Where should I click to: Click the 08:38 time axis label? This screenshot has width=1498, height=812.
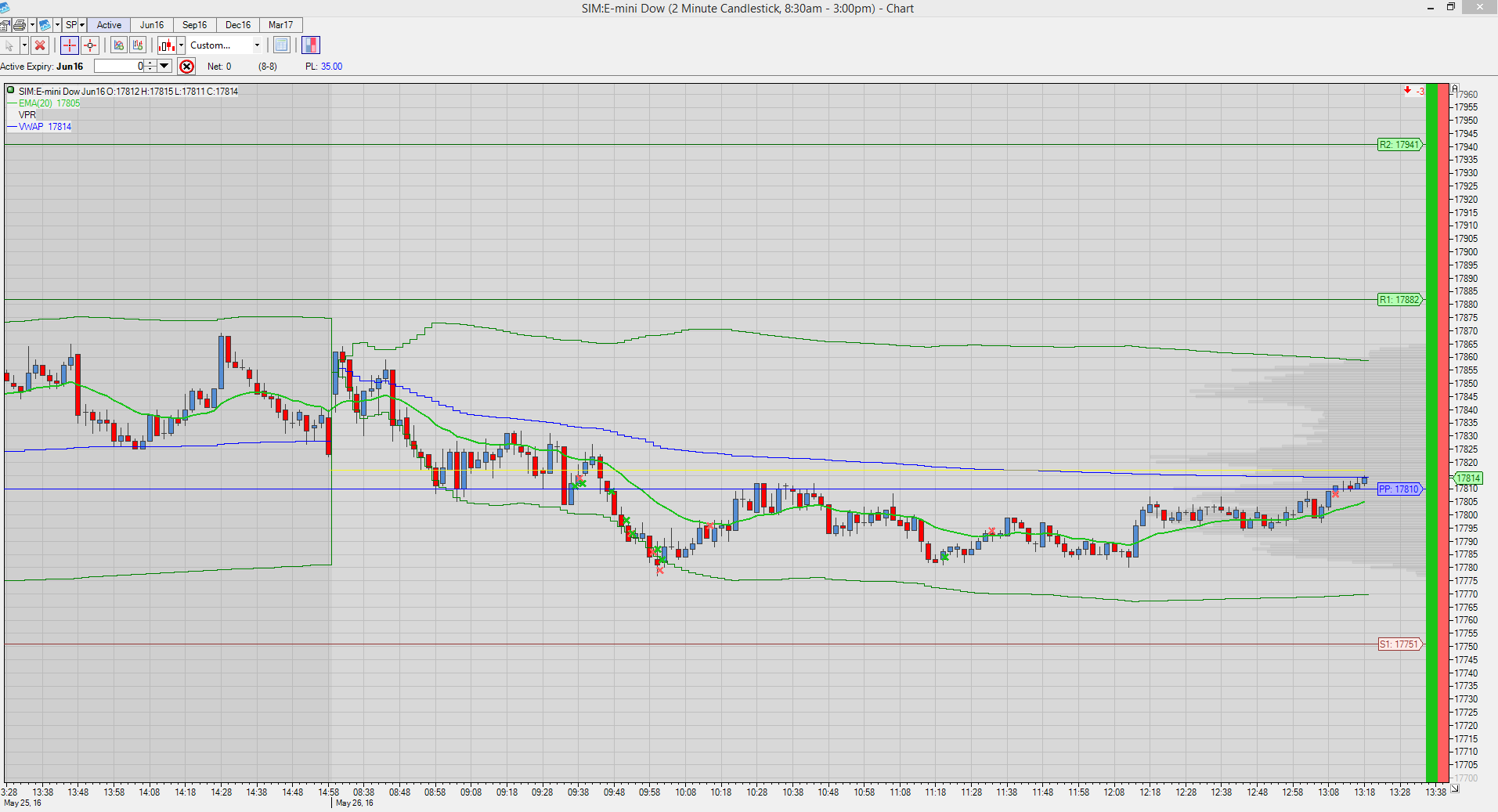(x=363, y=792)
